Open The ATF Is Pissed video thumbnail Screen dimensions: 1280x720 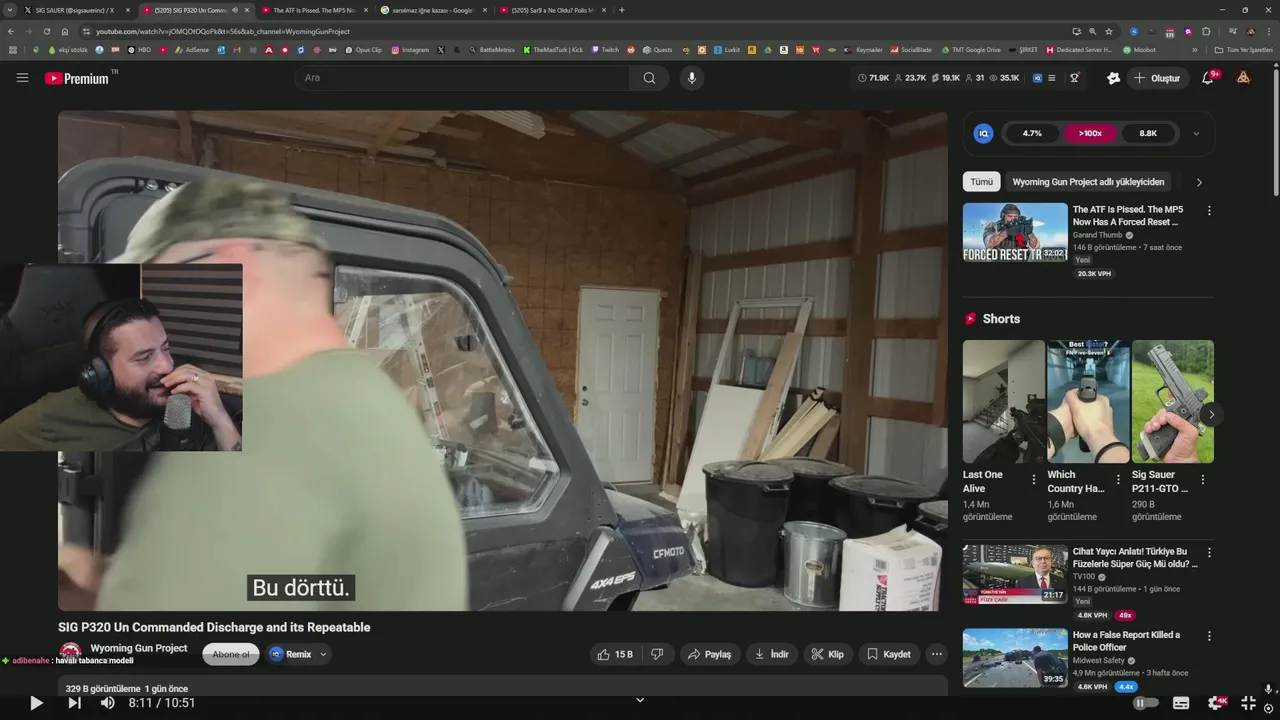click(x=1015, y=232)
